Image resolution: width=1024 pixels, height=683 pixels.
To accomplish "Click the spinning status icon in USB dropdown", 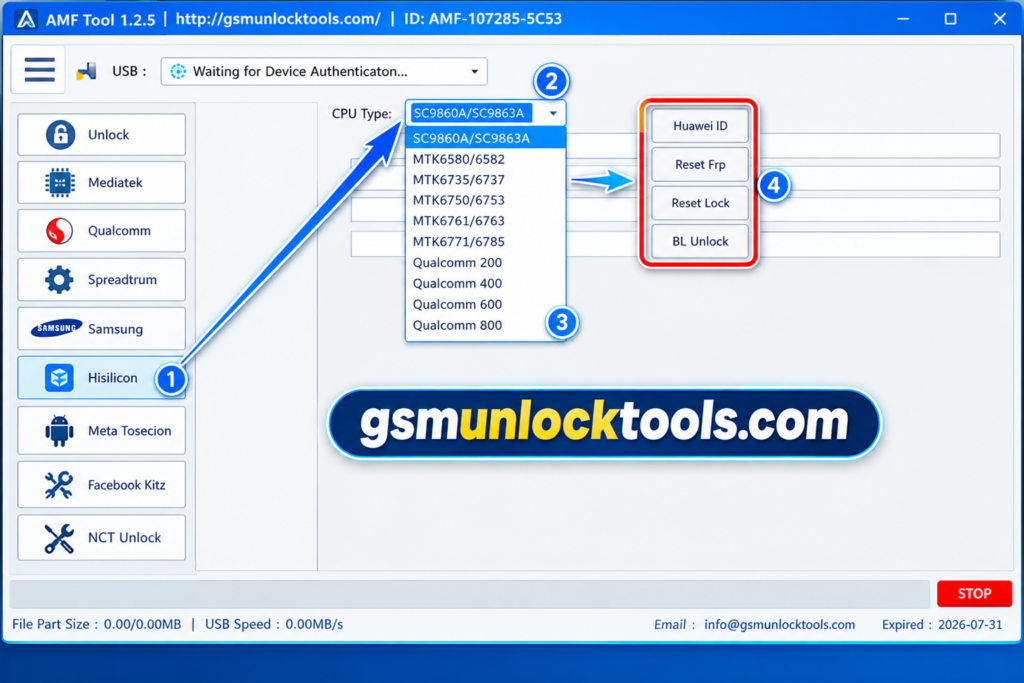I will [x=178, y=71].
